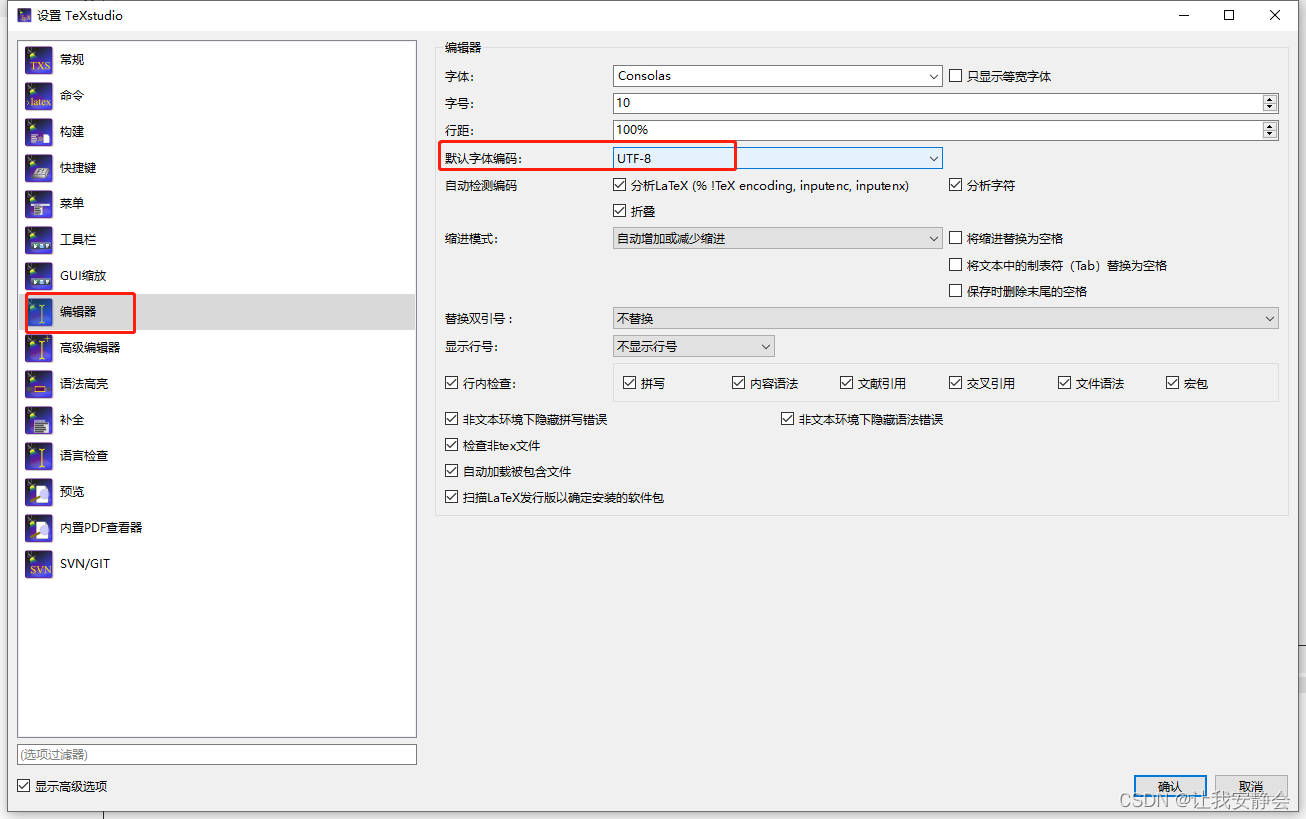Toggle the 文献引用 checkbox
This screenshot has width=1306, height=819.
pos(846,383)
